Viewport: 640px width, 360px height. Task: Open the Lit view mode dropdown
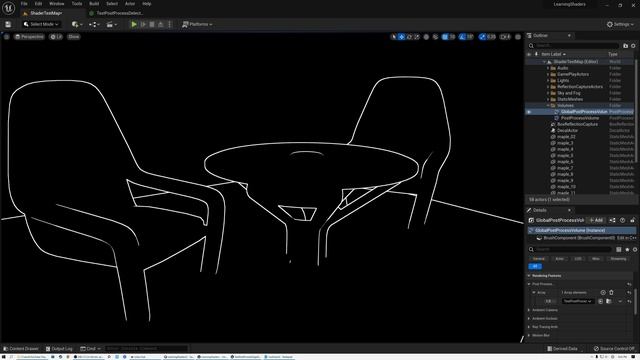pyautogui.click(x=56, y=37)
